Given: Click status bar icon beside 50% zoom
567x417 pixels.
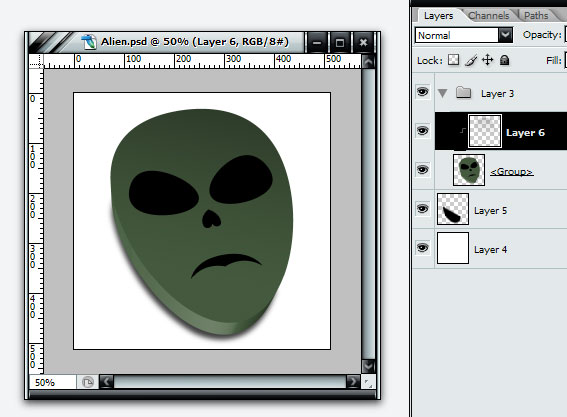Looking at the screenshot, I should coord(88,382).
